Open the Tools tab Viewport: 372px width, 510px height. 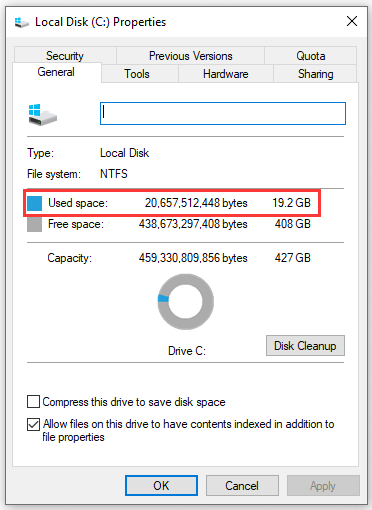coord(137,74)
